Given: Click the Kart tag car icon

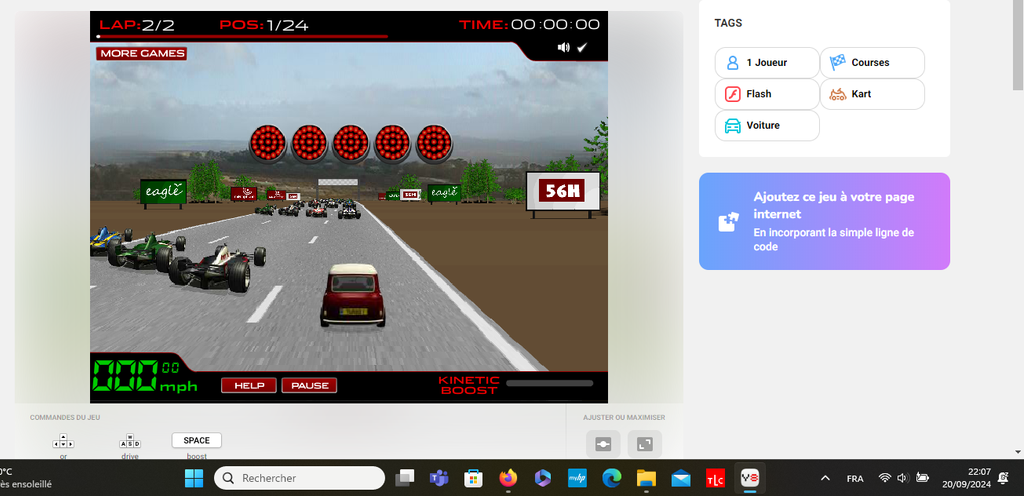Looking at the screenshot, I should (x=838, y=94).
